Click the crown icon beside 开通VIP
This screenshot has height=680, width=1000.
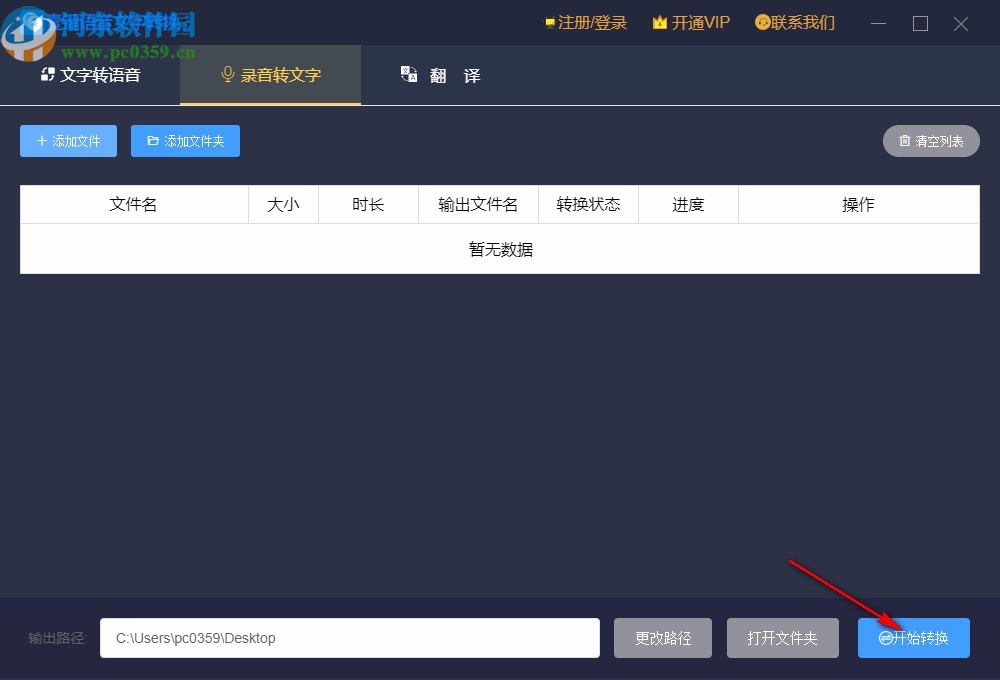click(x=660, y=22)
